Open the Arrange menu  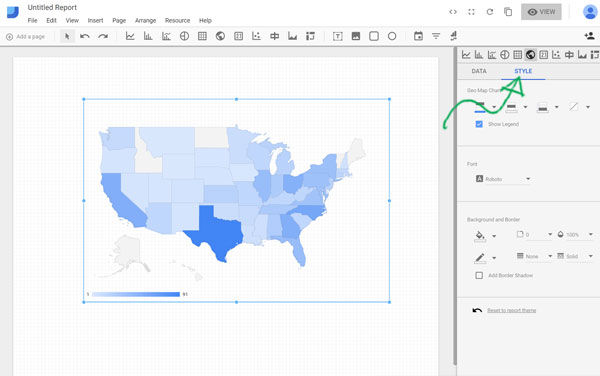145,21
